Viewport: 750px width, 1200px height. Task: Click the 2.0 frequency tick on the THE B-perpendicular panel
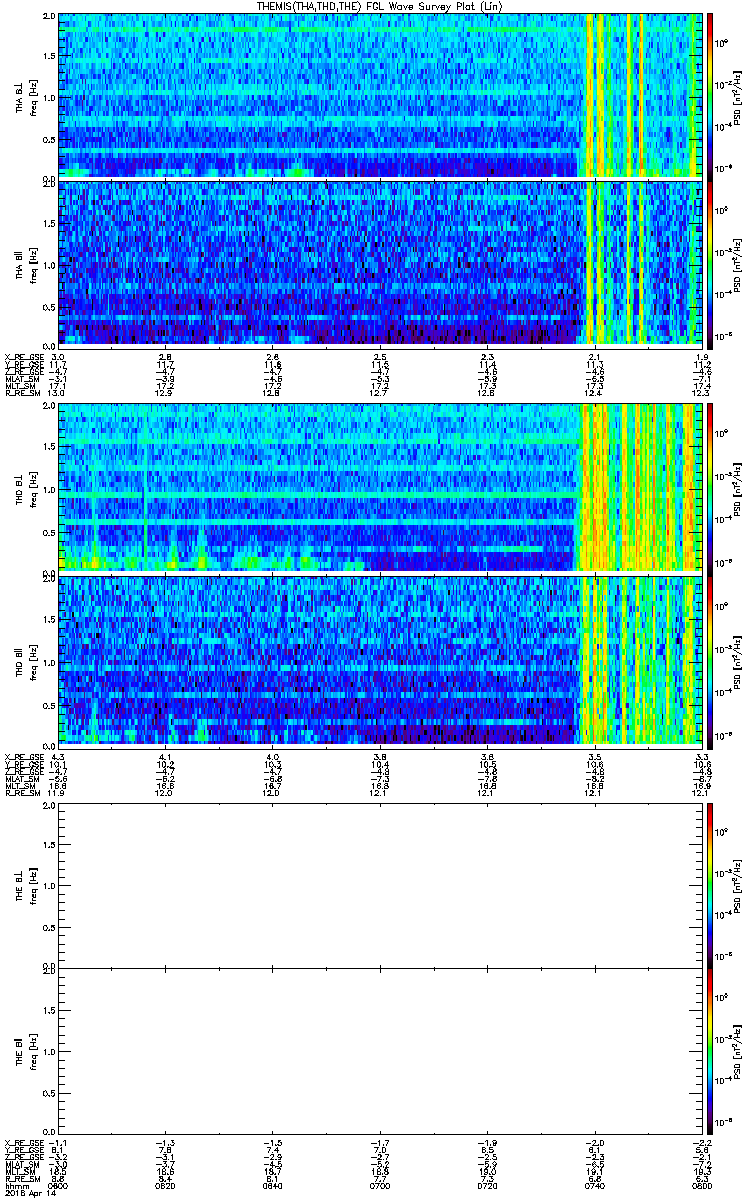coord(49,808)
